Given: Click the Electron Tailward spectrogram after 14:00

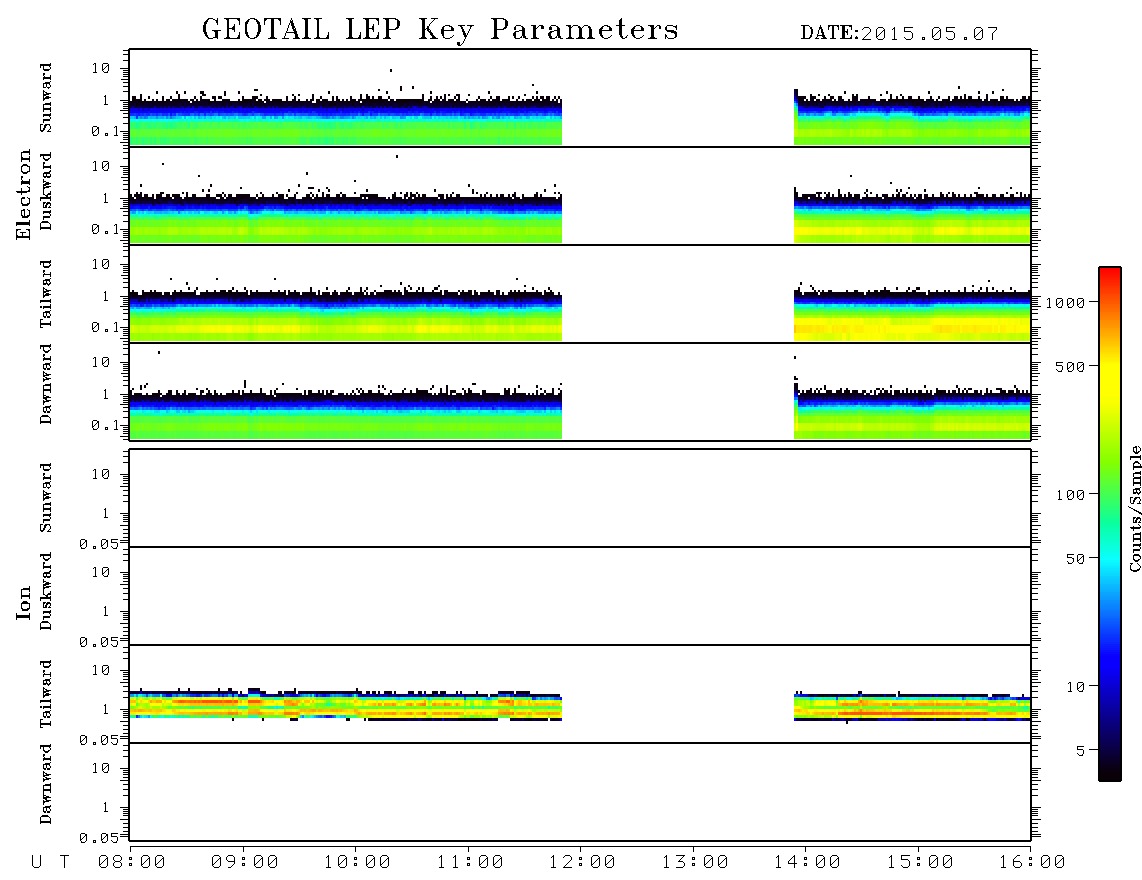Looking at the screenshot, I should pyautogui.click(x=912, y=315).
